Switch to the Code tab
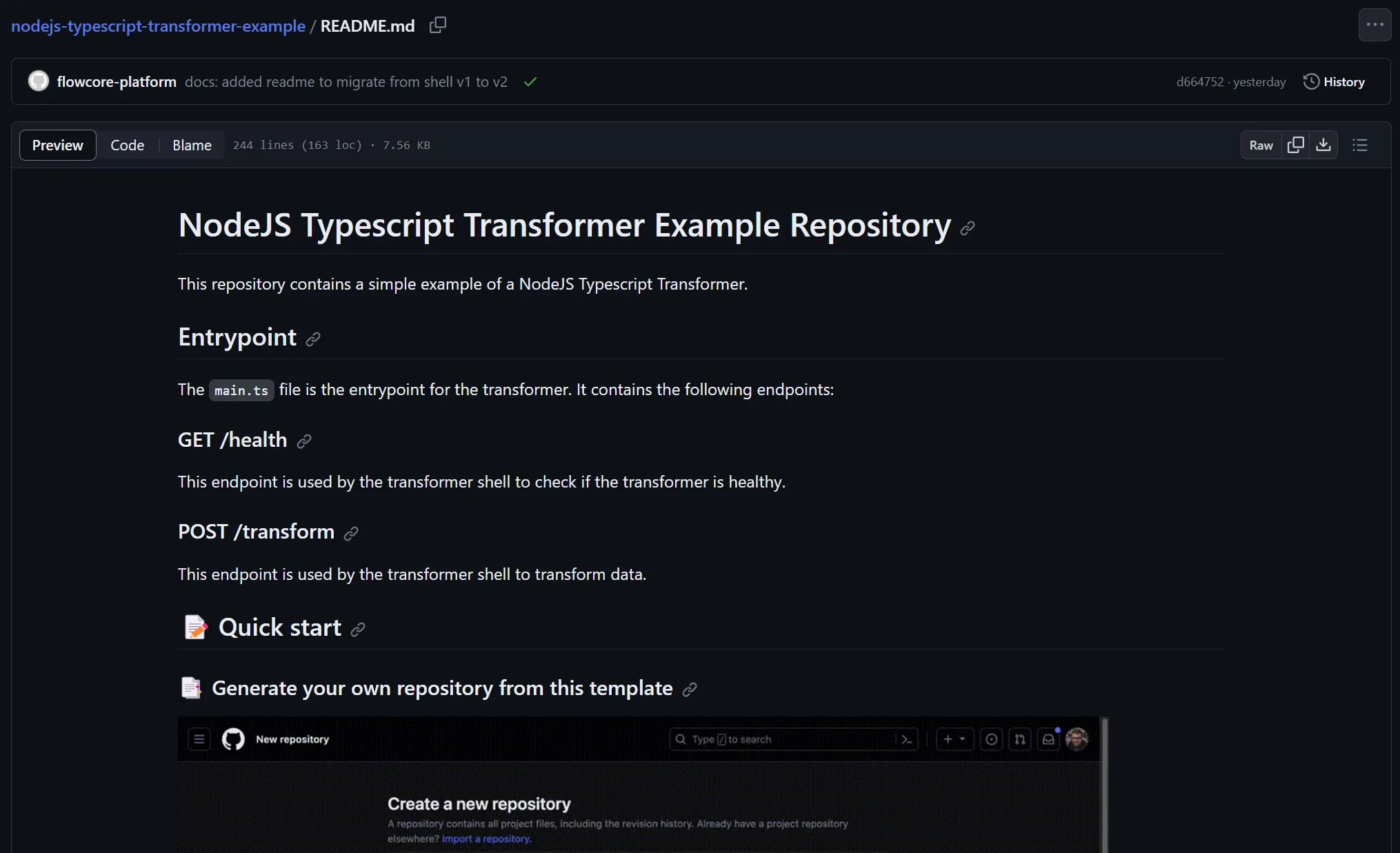 [x=127, y=144]
